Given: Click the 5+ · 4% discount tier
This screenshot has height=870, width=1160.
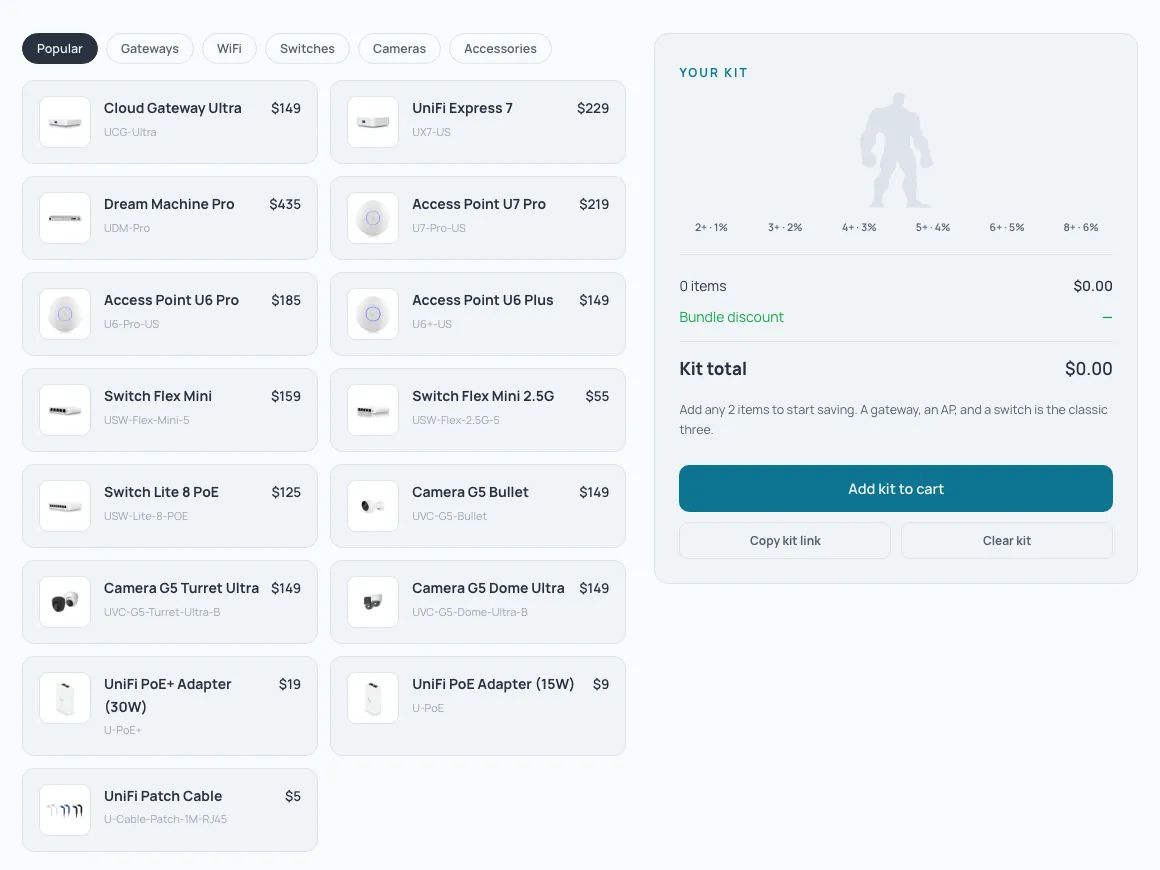Looking at the screenshot, I should pyautogui.click(x=933, y=228).
